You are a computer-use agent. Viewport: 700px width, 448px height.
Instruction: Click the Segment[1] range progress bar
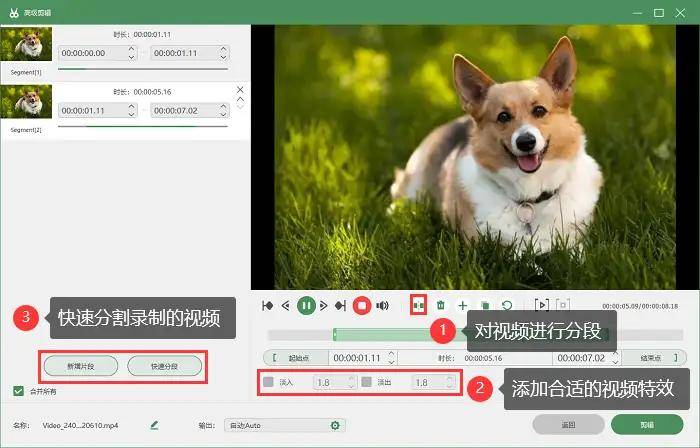click(x=143, y=69)
